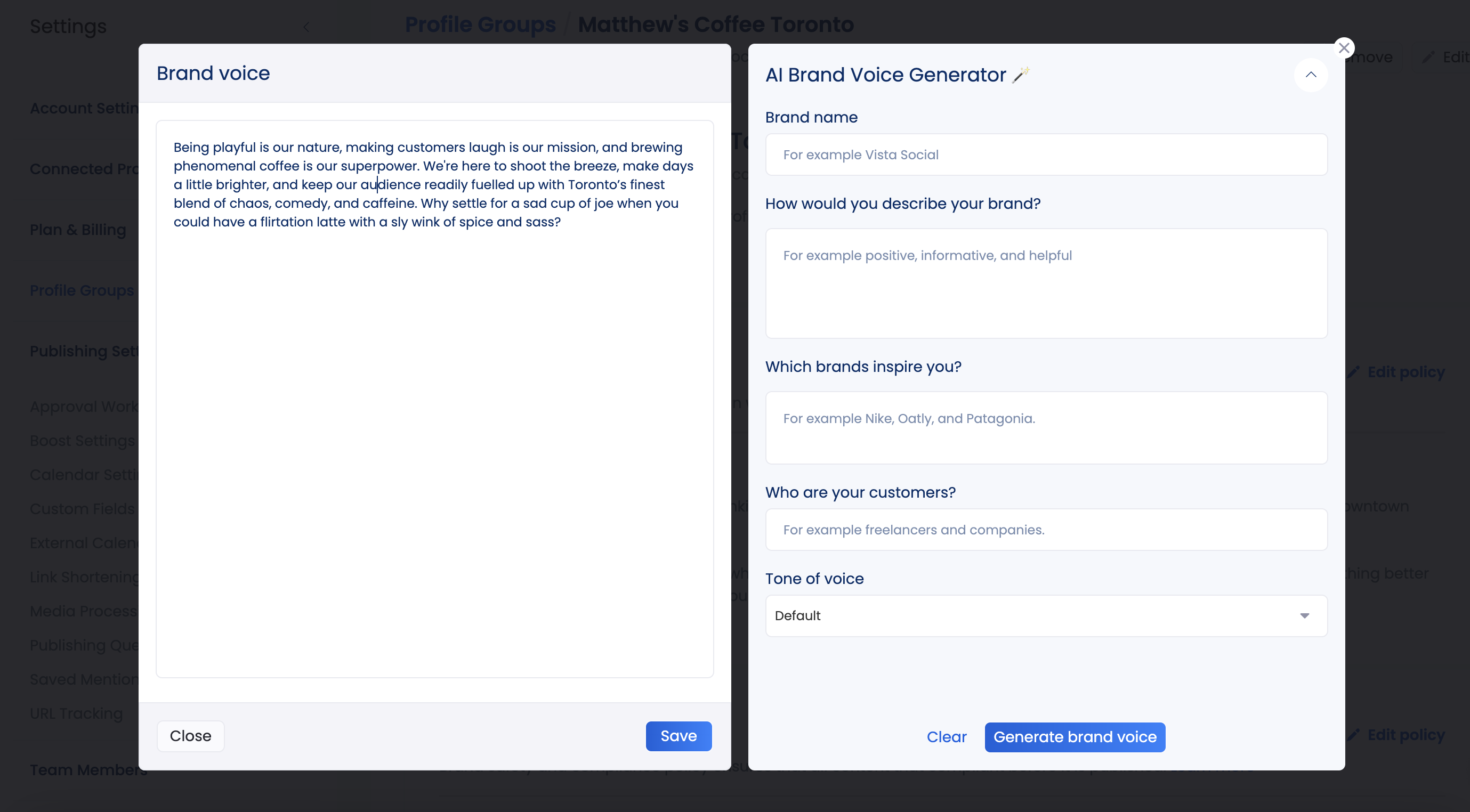Focus the Brand name input field

pyautogui.click(x=1046, y=155)
